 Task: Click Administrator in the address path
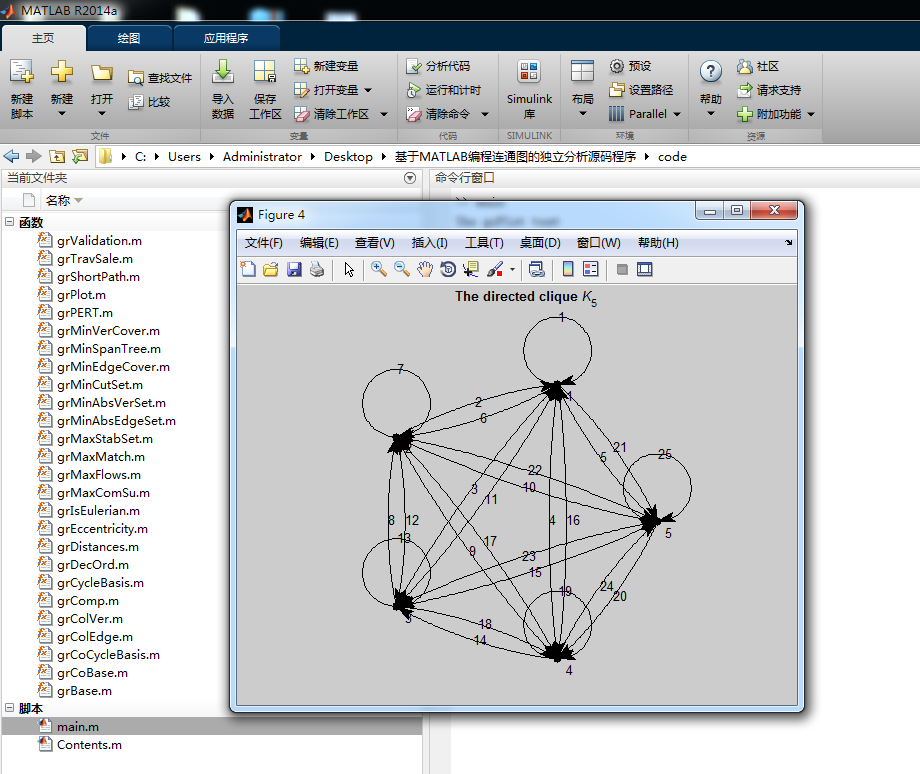262,157
